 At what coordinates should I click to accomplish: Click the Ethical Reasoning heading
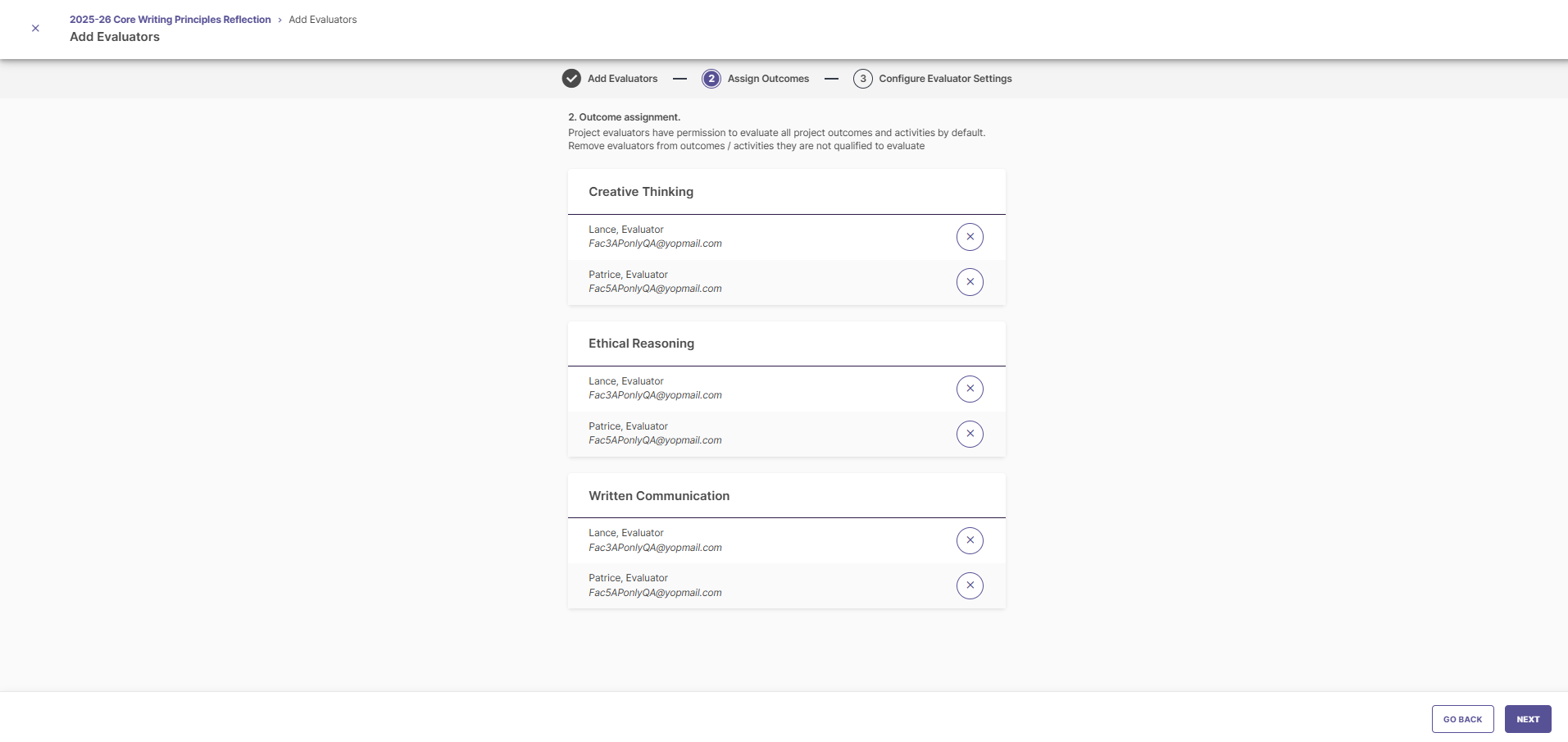click(x=641, y=344)
